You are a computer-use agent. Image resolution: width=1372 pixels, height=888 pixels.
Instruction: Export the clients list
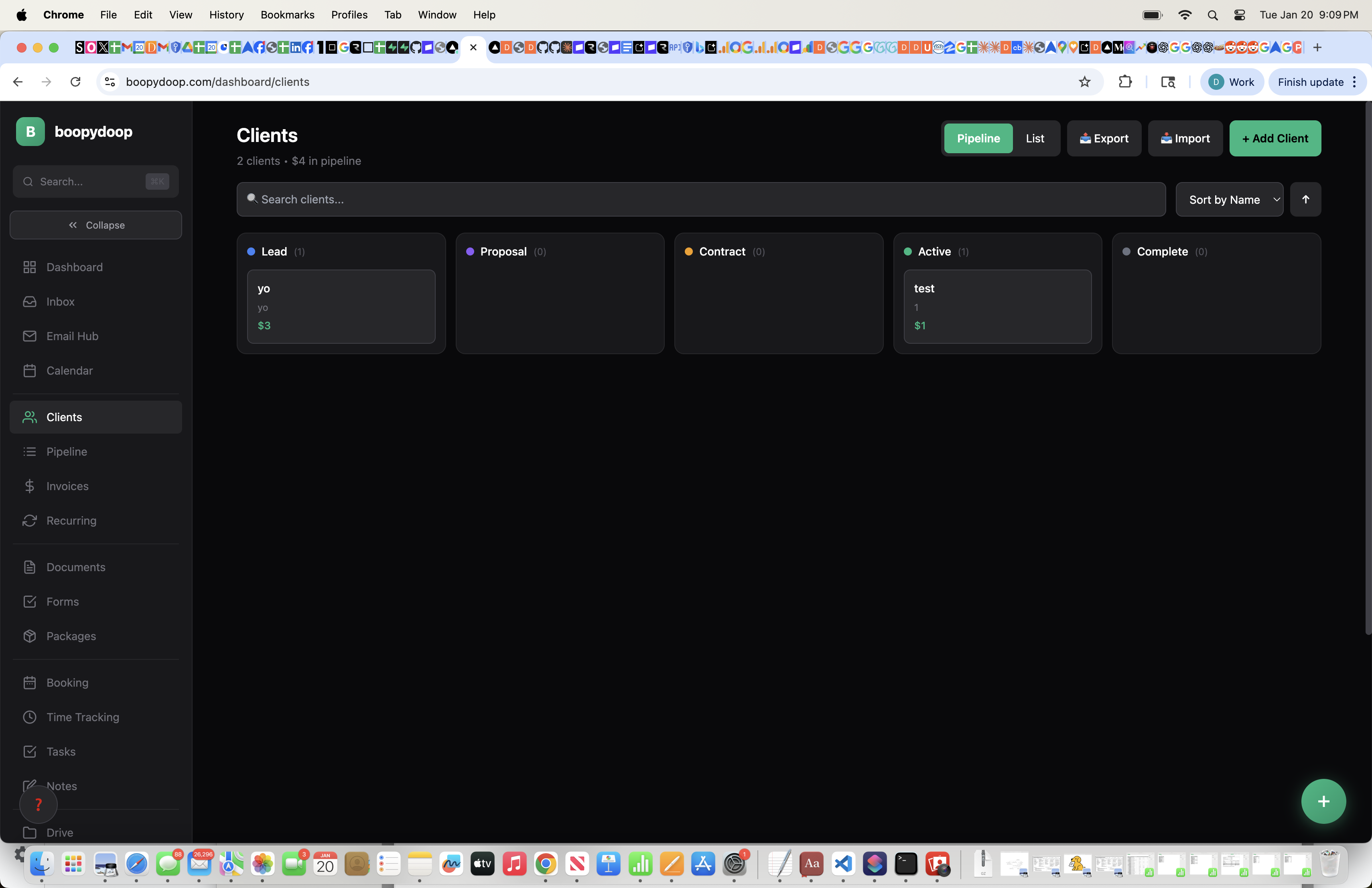tap(1104, 138)
